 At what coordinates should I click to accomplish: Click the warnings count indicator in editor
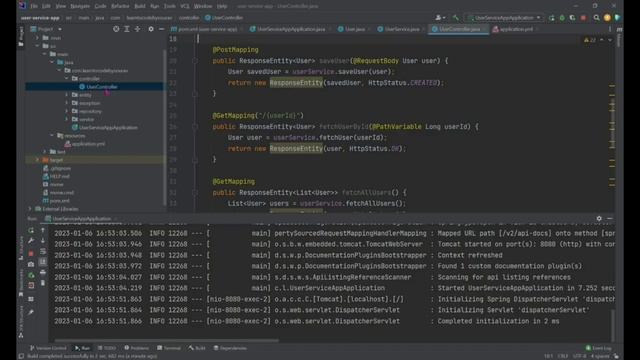pos(590,40)
